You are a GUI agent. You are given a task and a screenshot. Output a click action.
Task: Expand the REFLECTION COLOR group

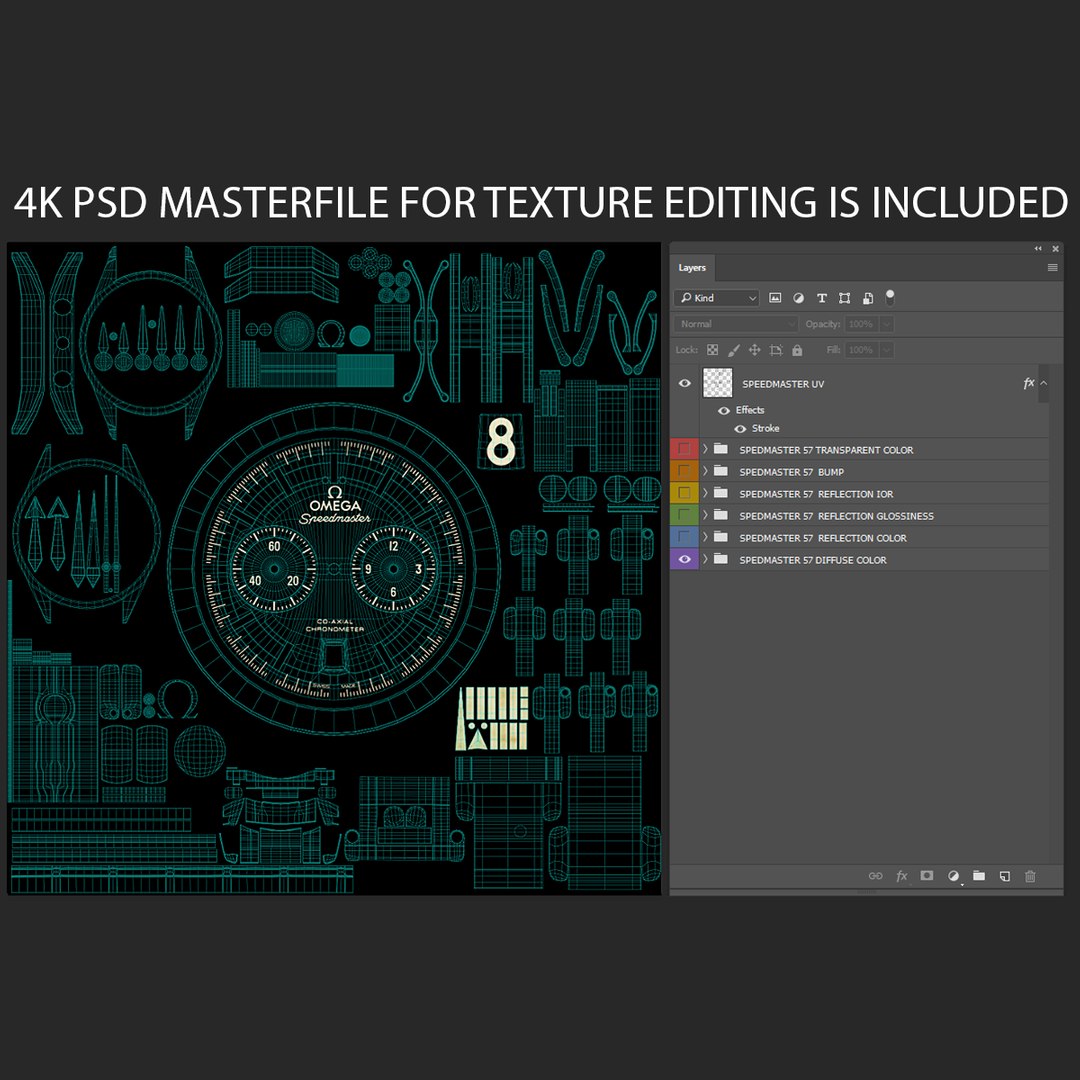tap(705, 537)
